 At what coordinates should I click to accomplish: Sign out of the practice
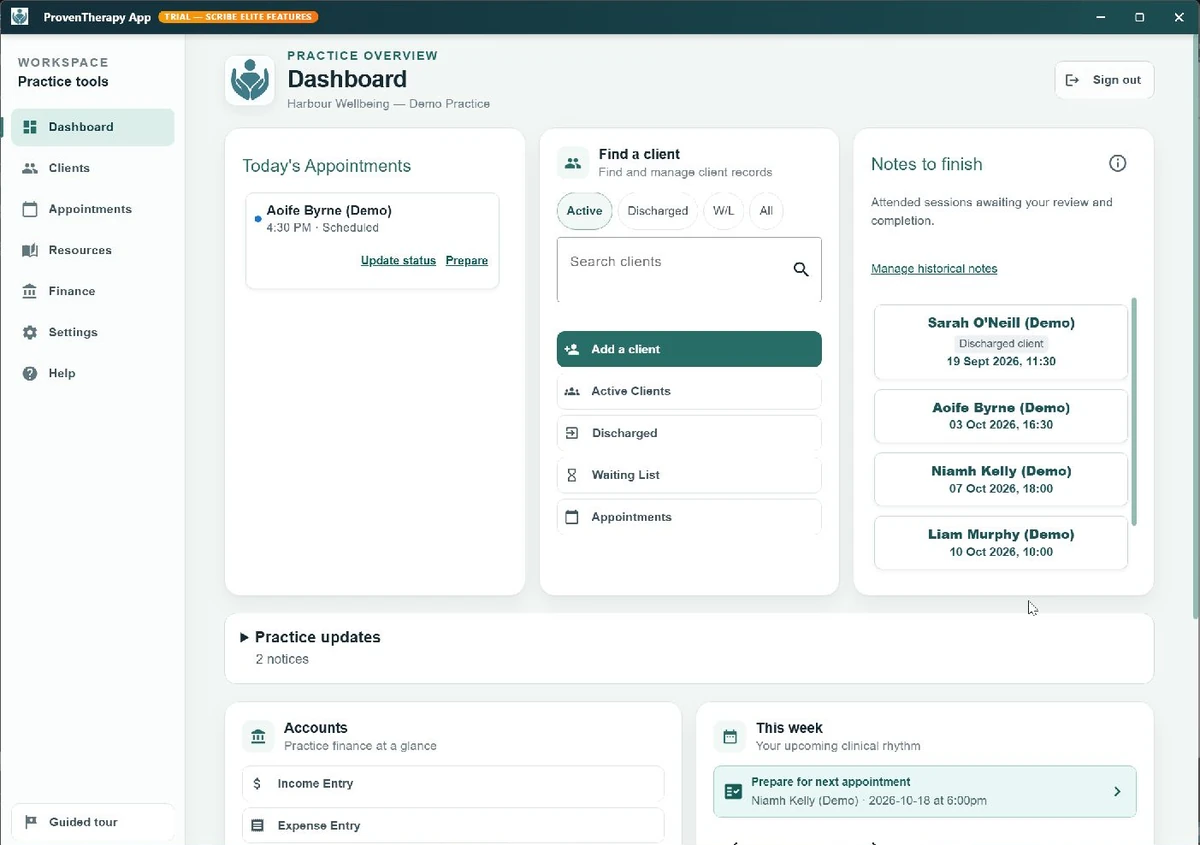point(1104,80)
